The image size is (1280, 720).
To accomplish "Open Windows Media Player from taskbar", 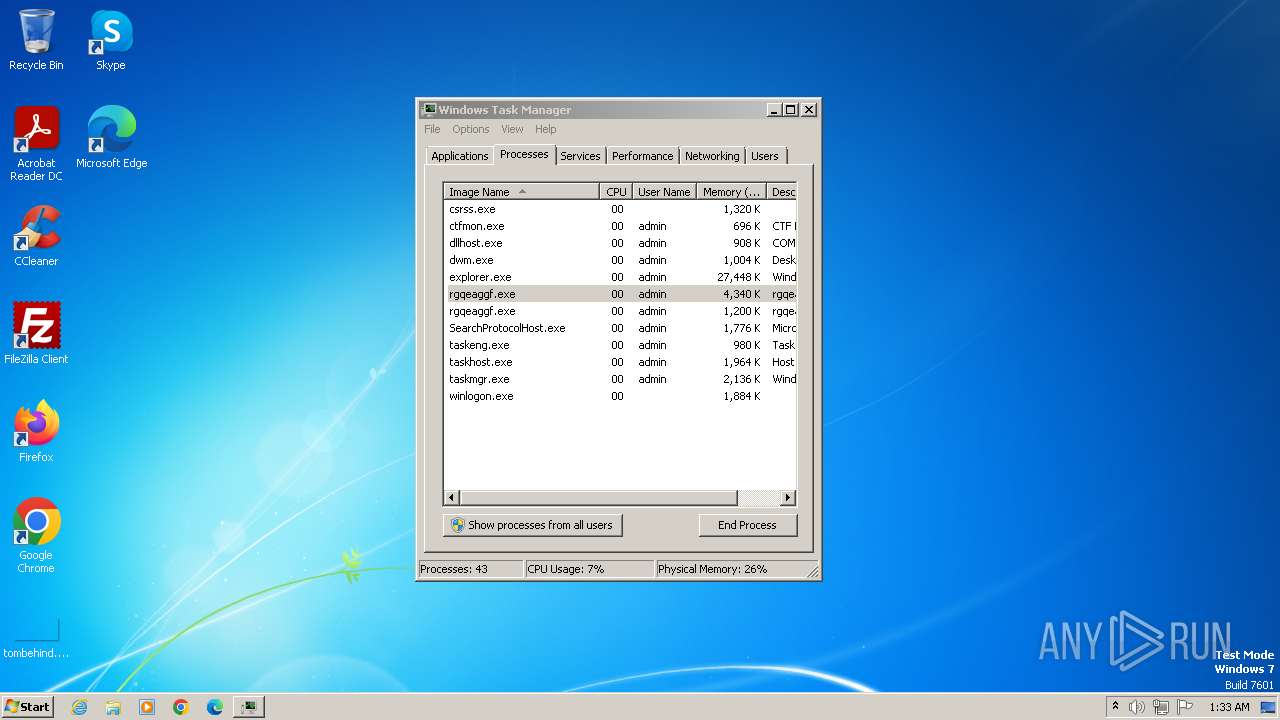I will coord(147,707).
